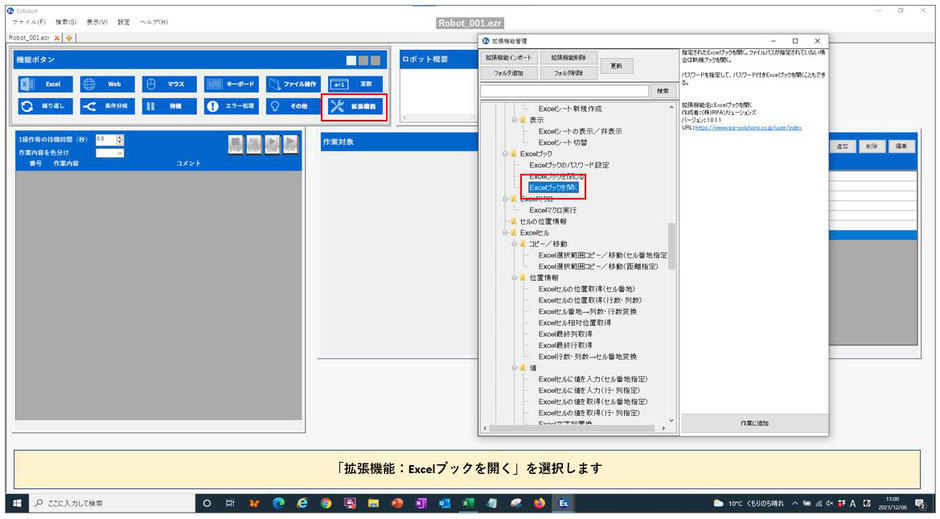This screenshot has height=519, width=940.
Task: Select Excelブックのパスワード設定 tree item
Action: [x=569, y=165]
